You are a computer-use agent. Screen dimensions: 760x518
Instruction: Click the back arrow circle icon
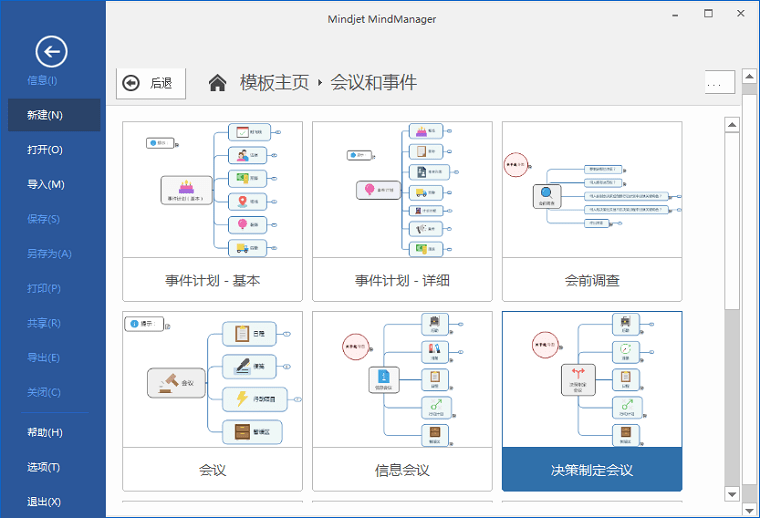(51, 51)
